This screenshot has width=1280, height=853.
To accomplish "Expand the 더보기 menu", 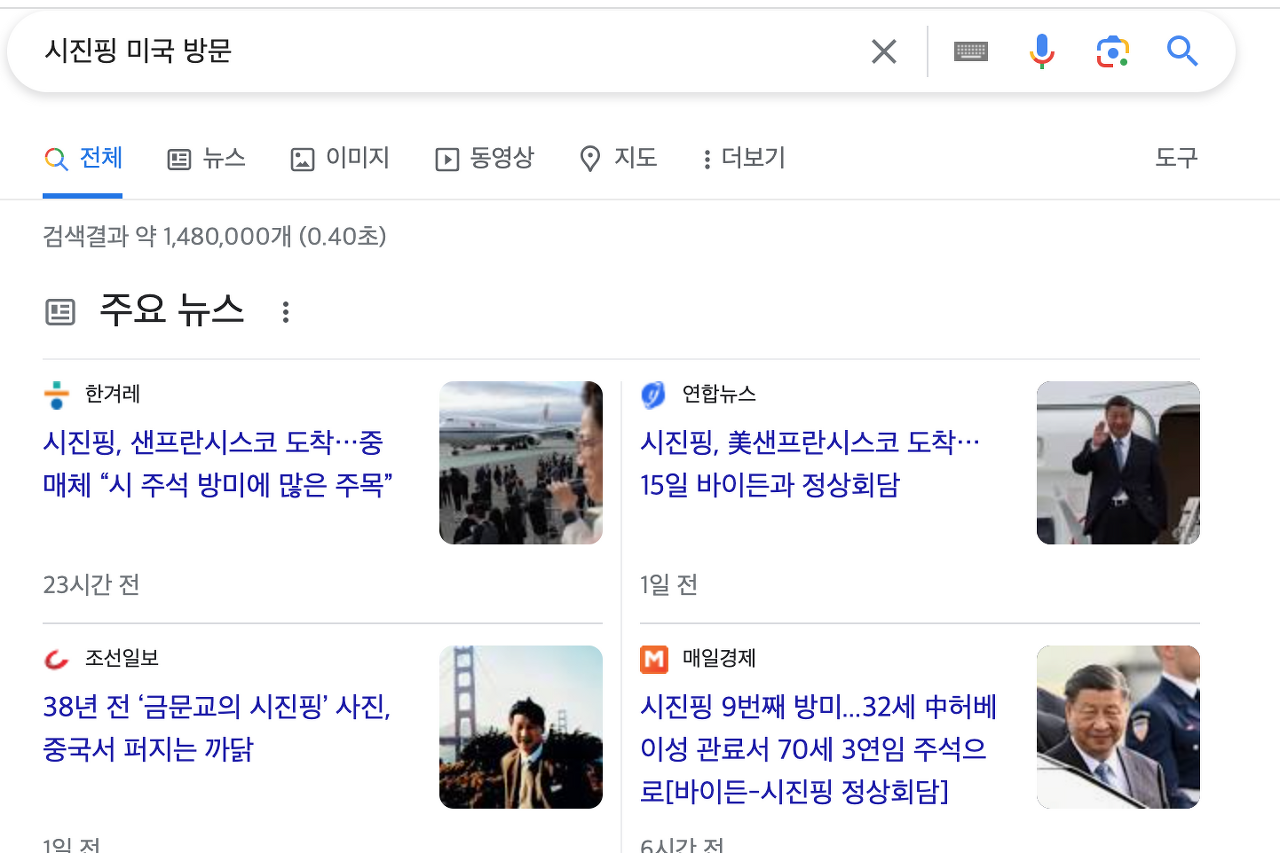I will coord(744,158).
